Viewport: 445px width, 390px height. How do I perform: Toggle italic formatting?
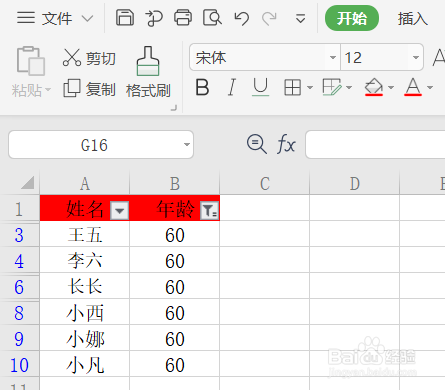point(231,87)
